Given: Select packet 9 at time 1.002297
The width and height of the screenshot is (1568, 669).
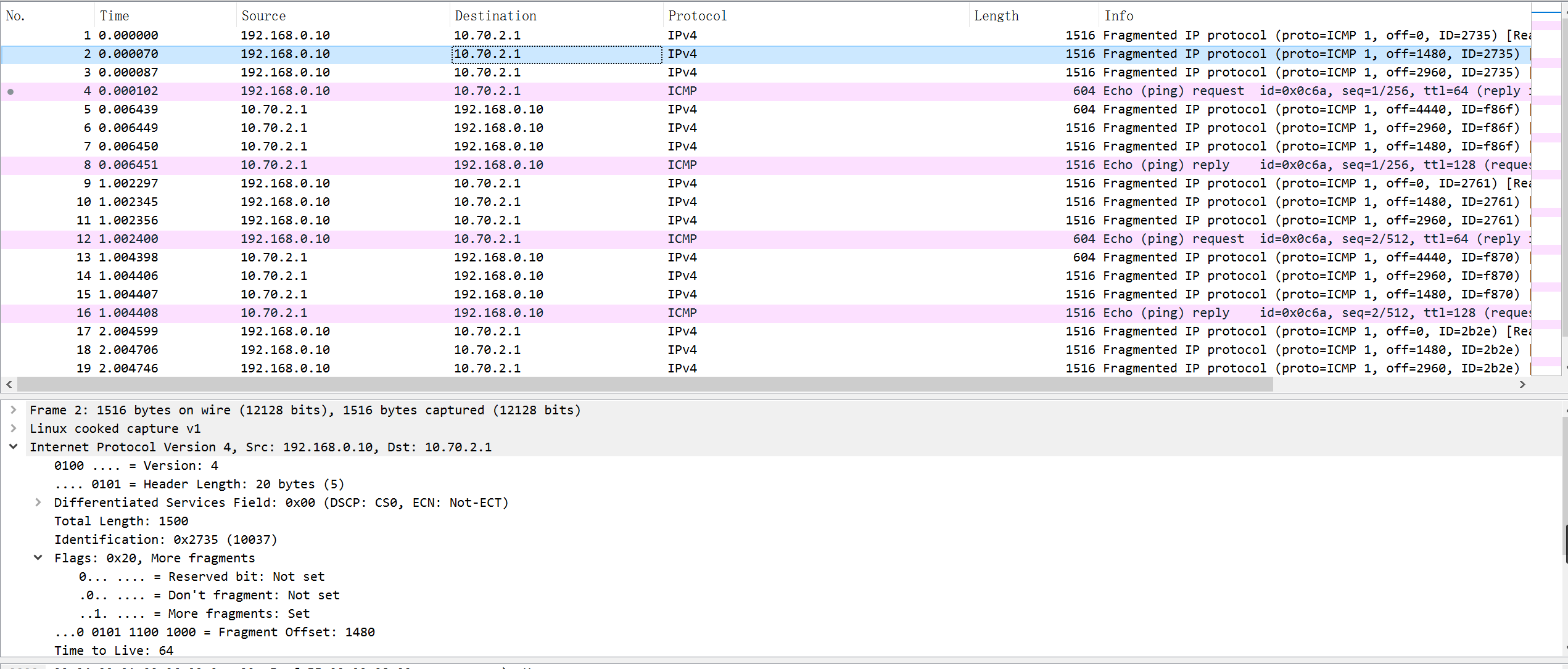Looking at the screenshot, I should point(765,183).
